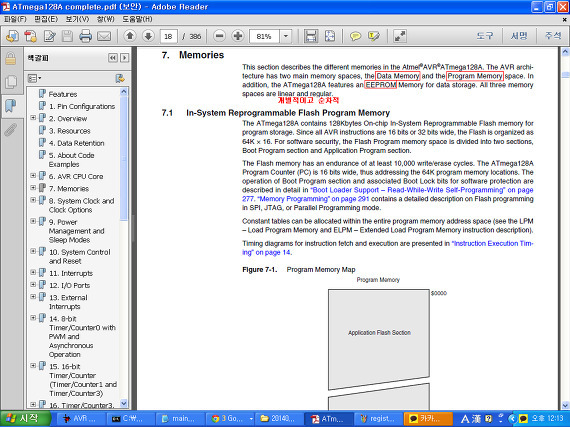Switch to read mode expand icon
570x427 pixels.
400,36
